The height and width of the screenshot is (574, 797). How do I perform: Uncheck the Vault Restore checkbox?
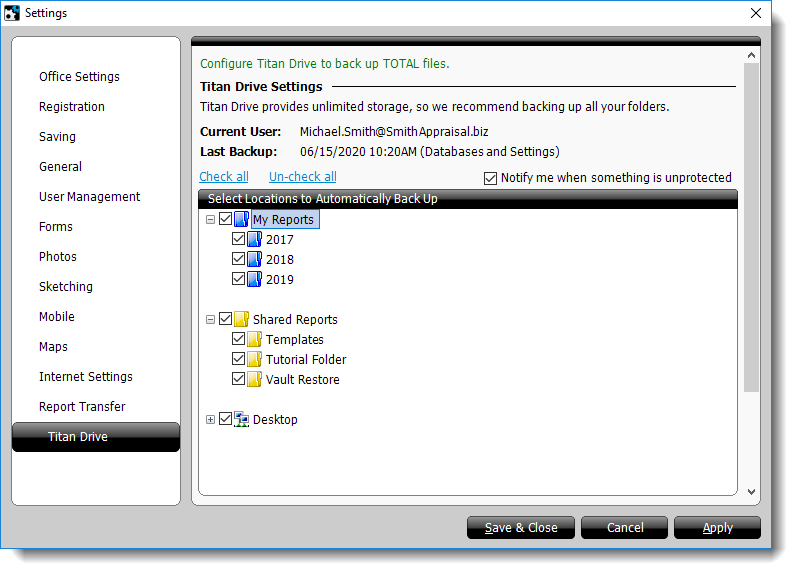238,380
